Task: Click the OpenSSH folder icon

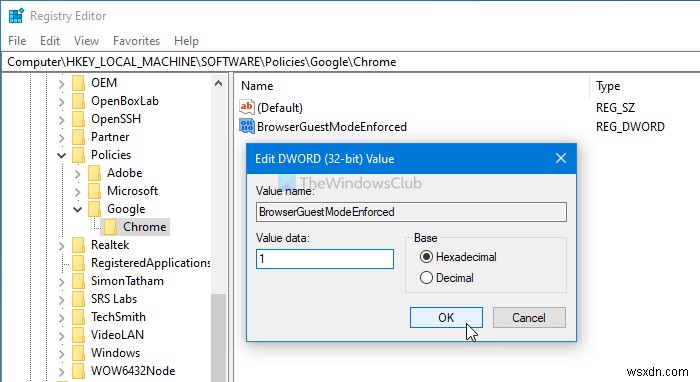Action: [79, 119]
